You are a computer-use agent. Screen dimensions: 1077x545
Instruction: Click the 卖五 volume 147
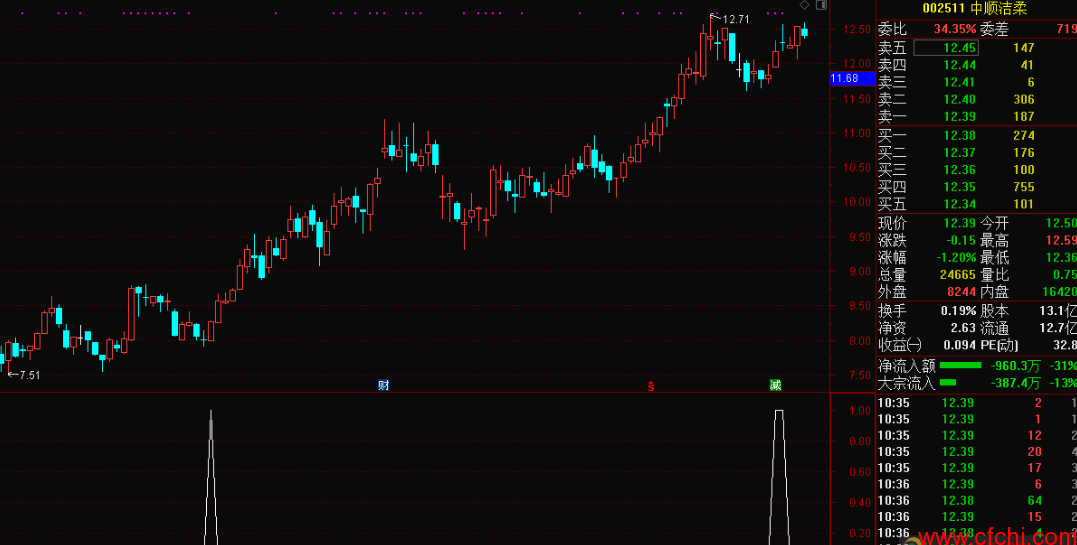(1023, 47)
